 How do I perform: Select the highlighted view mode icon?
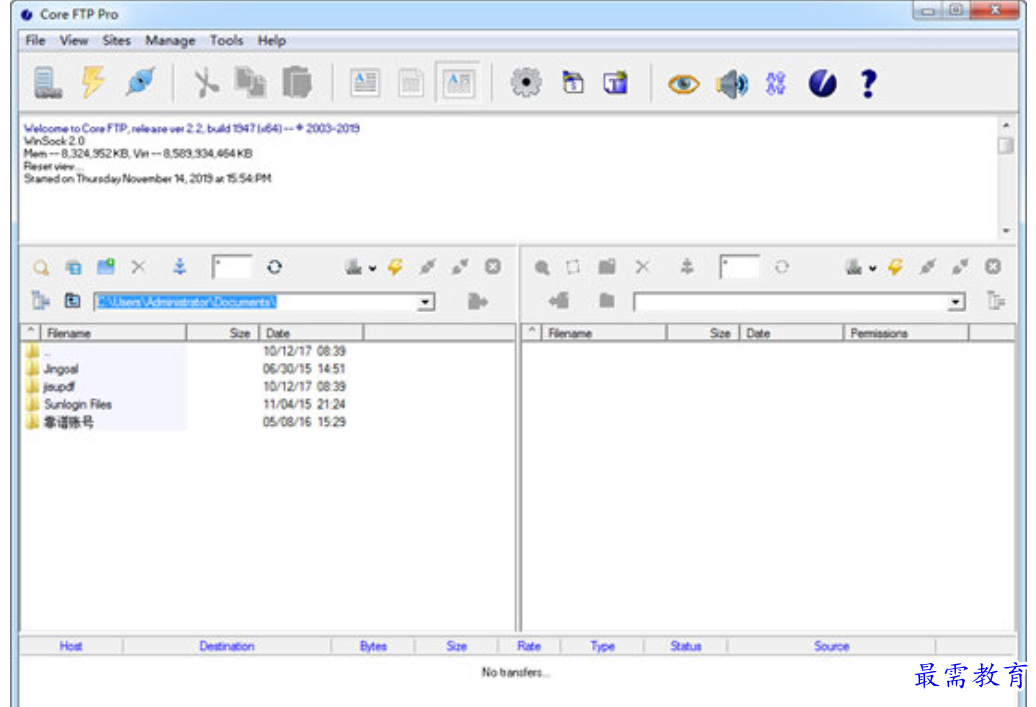click(458, 83)
